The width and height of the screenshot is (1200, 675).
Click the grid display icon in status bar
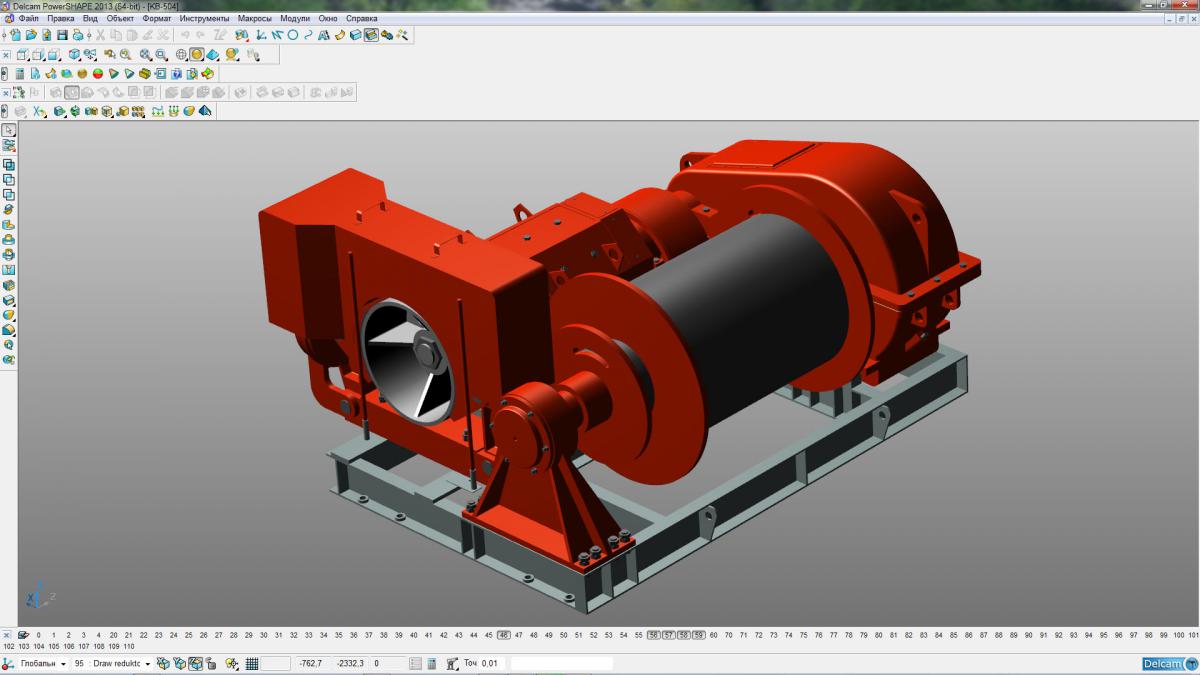(x=252, y=663)
